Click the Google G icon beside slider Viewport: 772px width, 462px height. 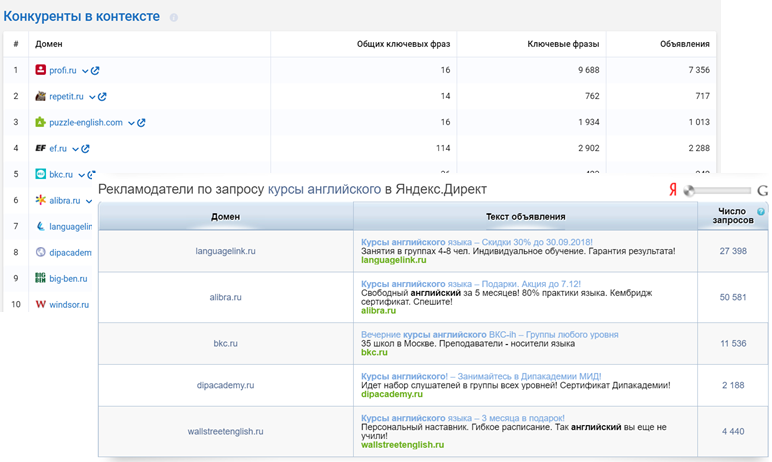(762, 190)
